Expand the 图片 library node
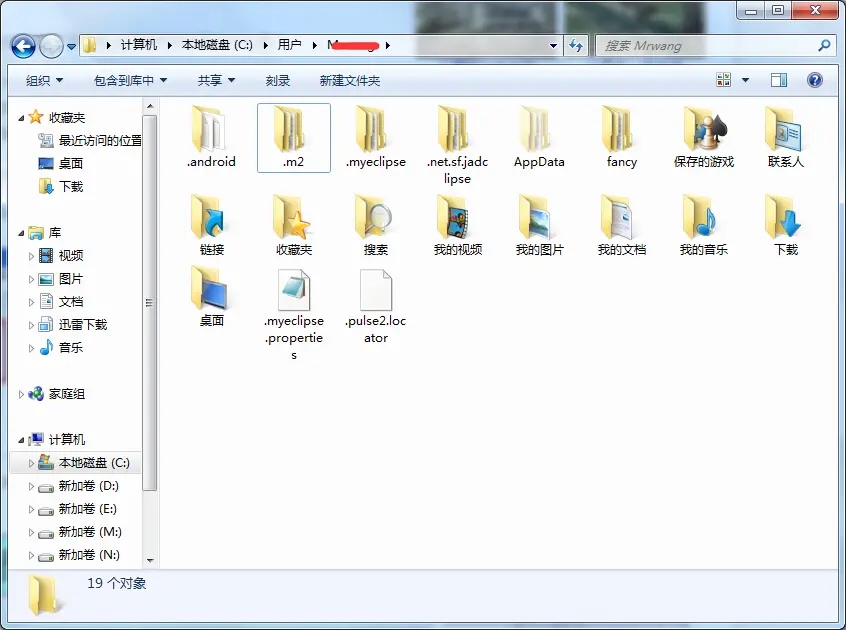This screenshot has height=630, width=846. pyautogui.click(x=29, y=278)
